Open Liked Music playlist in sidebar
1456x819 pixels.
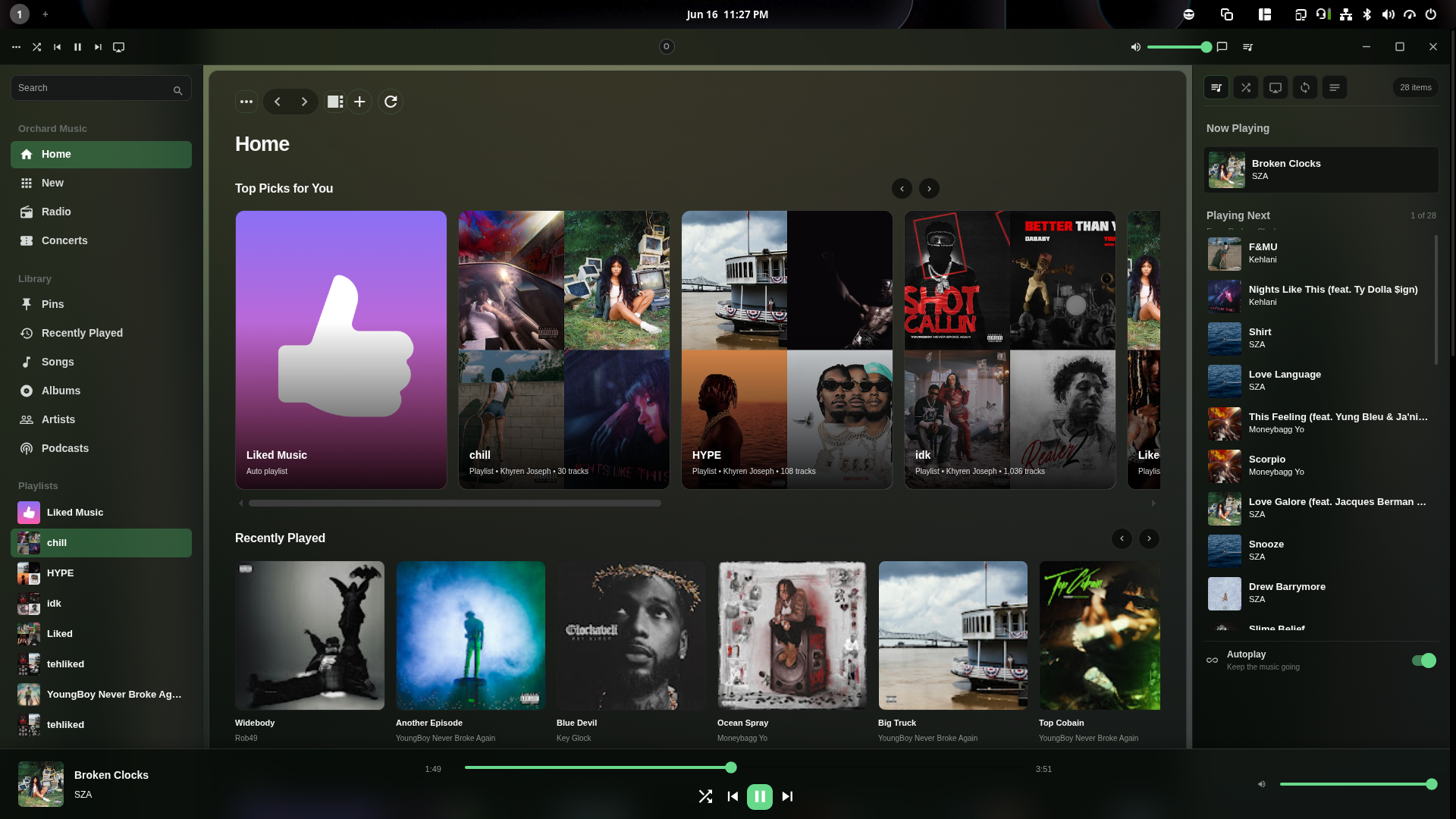[x=101, y=513]
